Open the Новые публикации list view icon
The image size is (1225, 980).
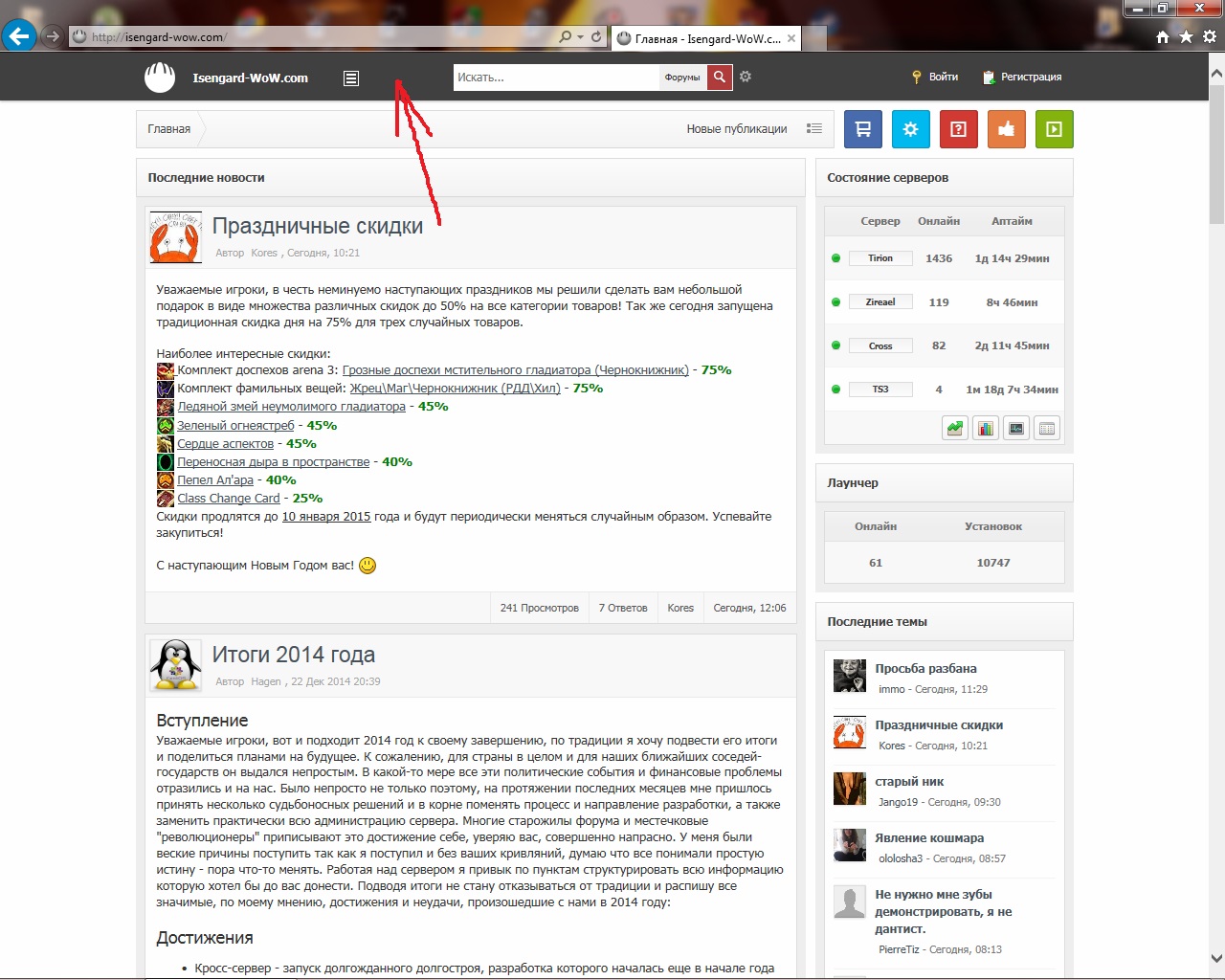[814, 128]
